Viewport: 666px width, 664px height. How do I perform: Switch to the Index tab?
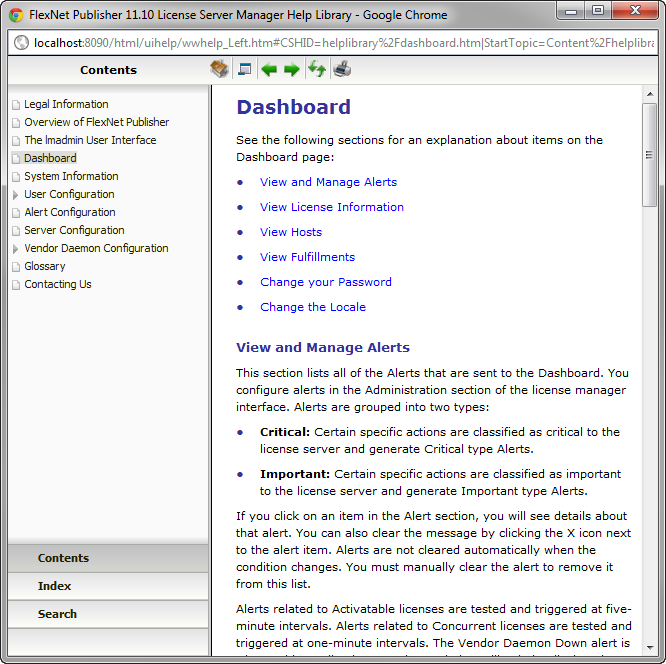(108, 586)
